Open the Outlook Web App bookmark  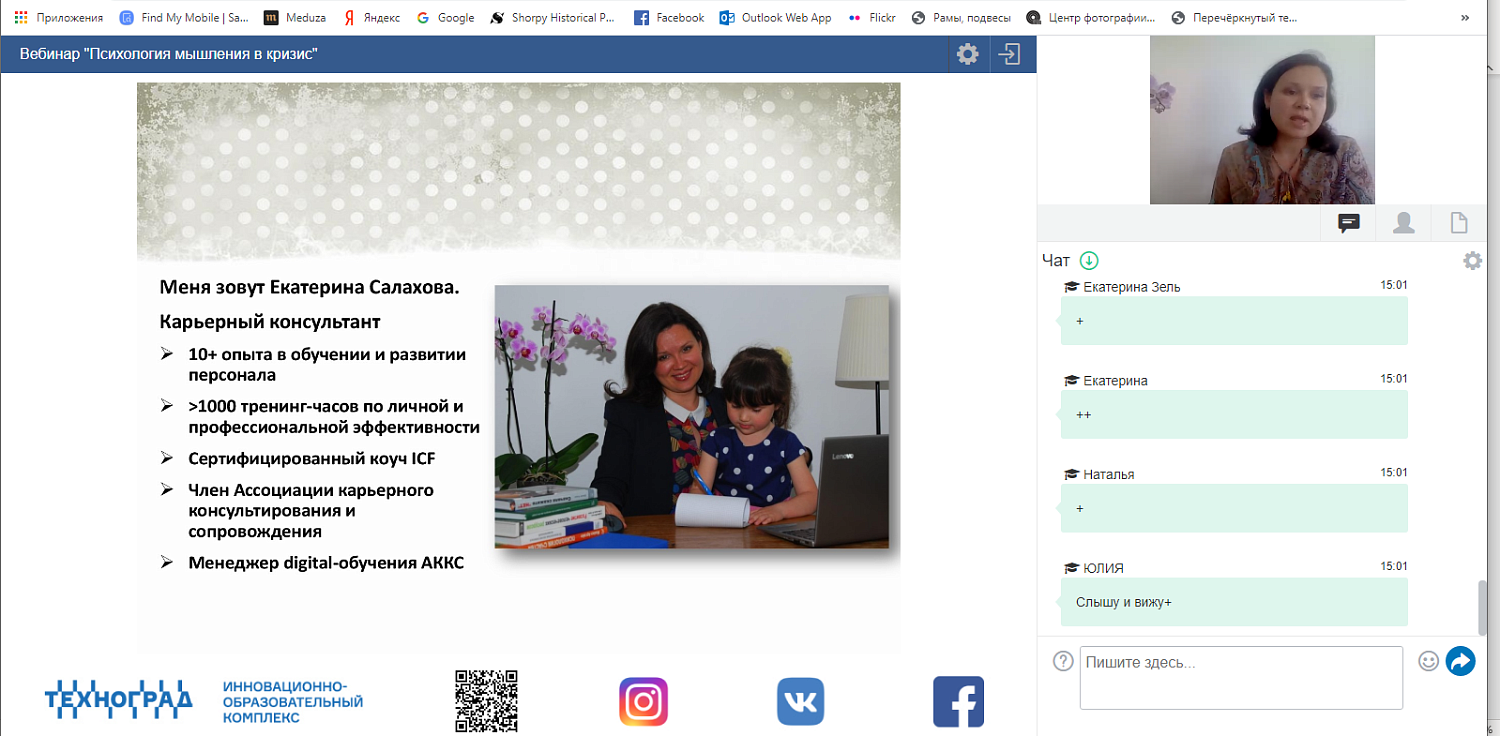775,17
